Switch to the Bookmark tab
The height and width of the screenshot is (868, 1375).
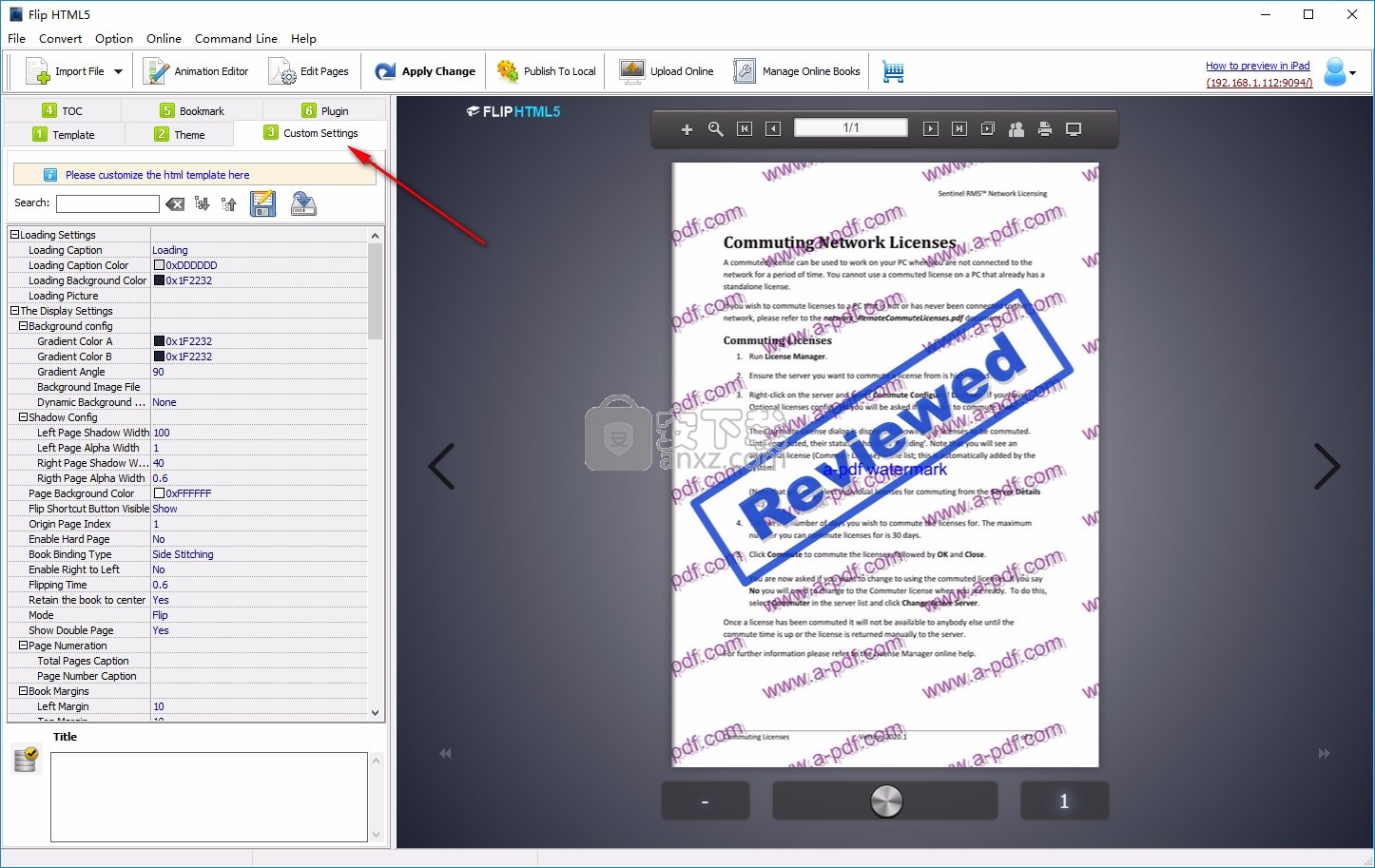tap(192, 110)
